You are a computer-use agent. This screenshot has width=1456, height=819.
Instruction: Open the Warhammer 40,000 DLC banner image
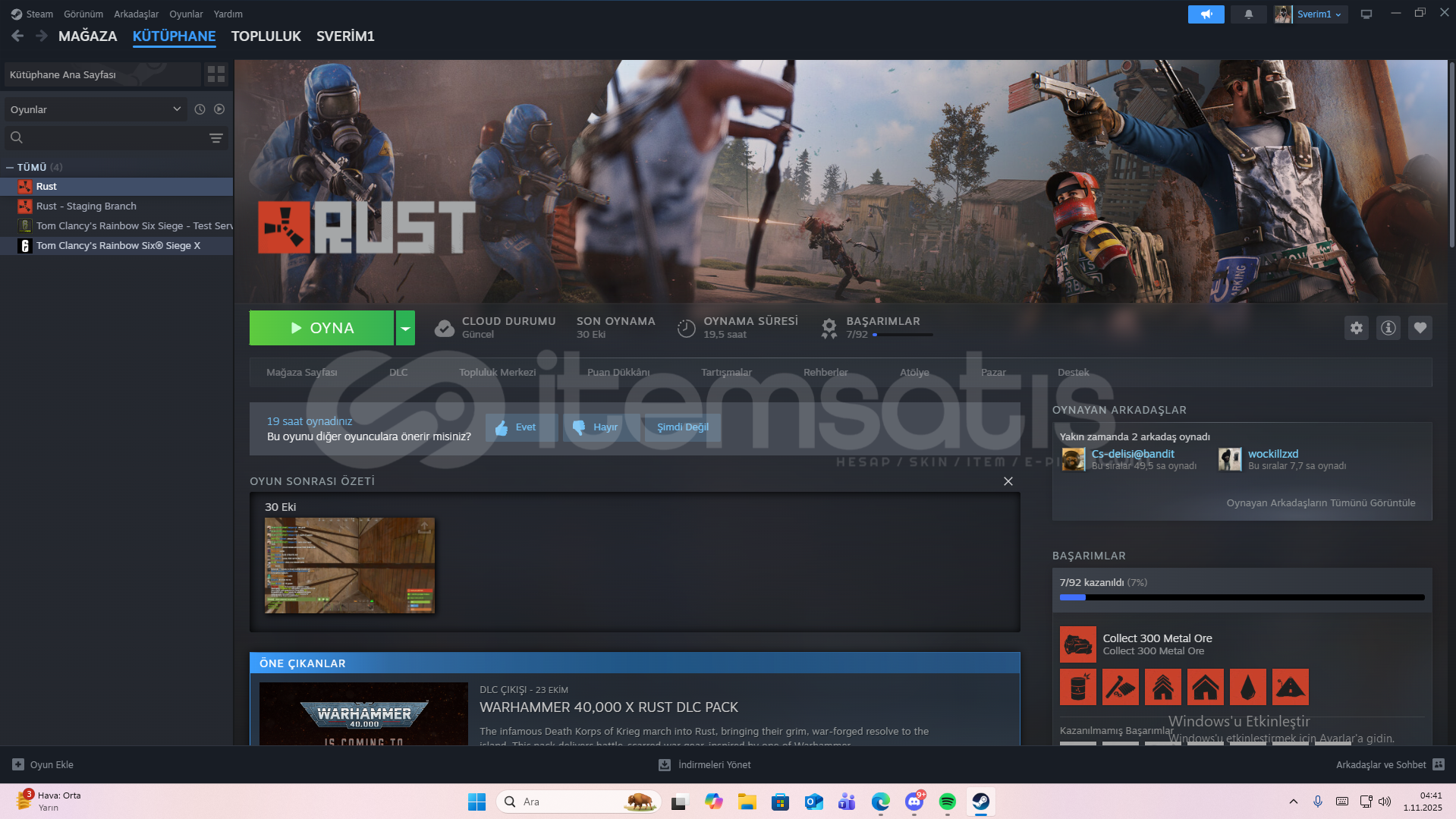(x=363, y=713)
